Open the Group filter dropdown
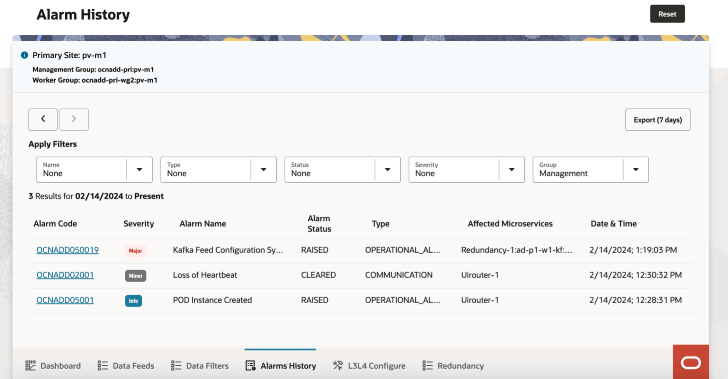The image size is (728, 379). pos(590,170)
